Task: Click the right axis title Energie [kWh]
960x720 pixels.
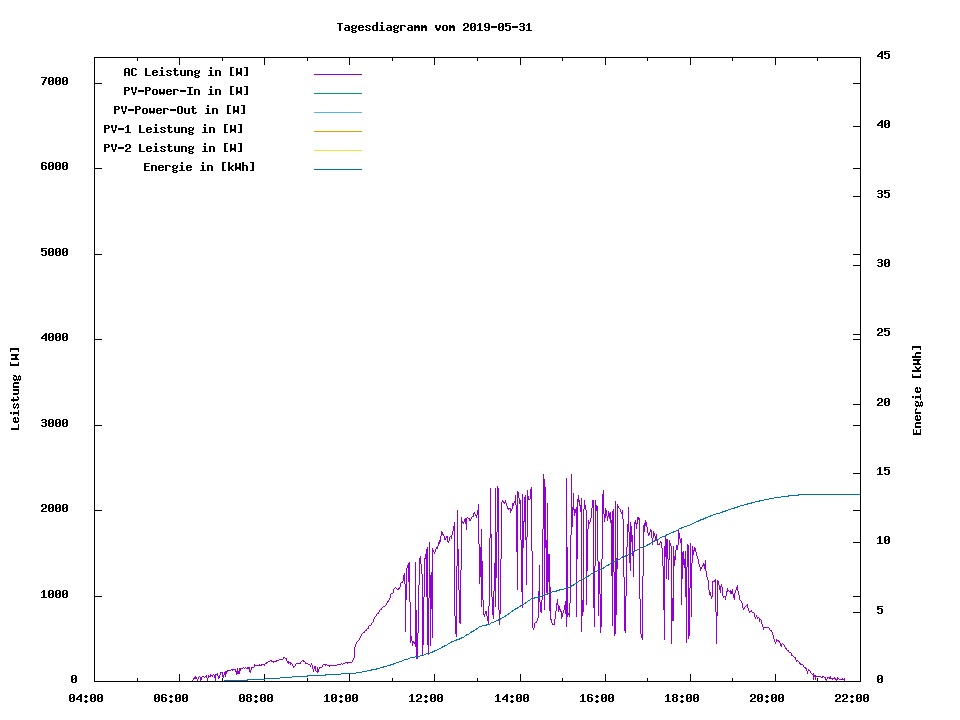Action: click(x=918, y=390)
